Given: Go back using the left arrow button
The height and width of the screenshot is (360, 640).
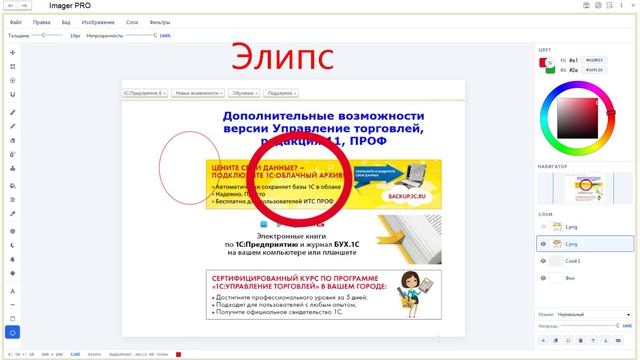Looking at the screenshot, I should pos(11,6).
